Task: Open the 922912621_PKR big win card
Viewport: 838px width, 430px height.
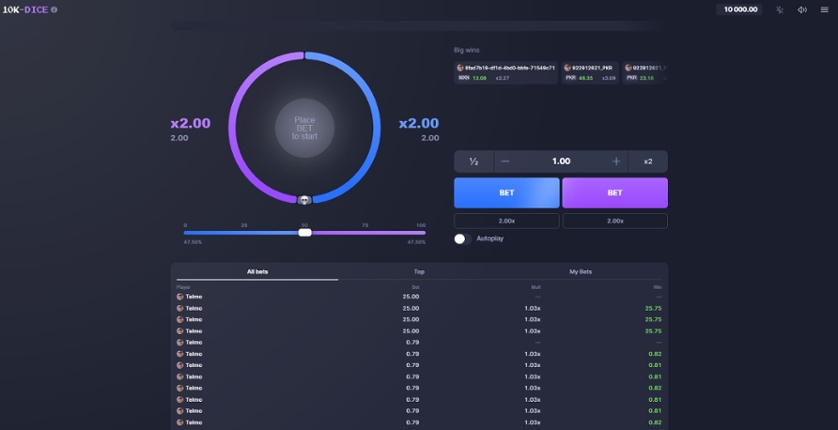Action: pos(589,72)
